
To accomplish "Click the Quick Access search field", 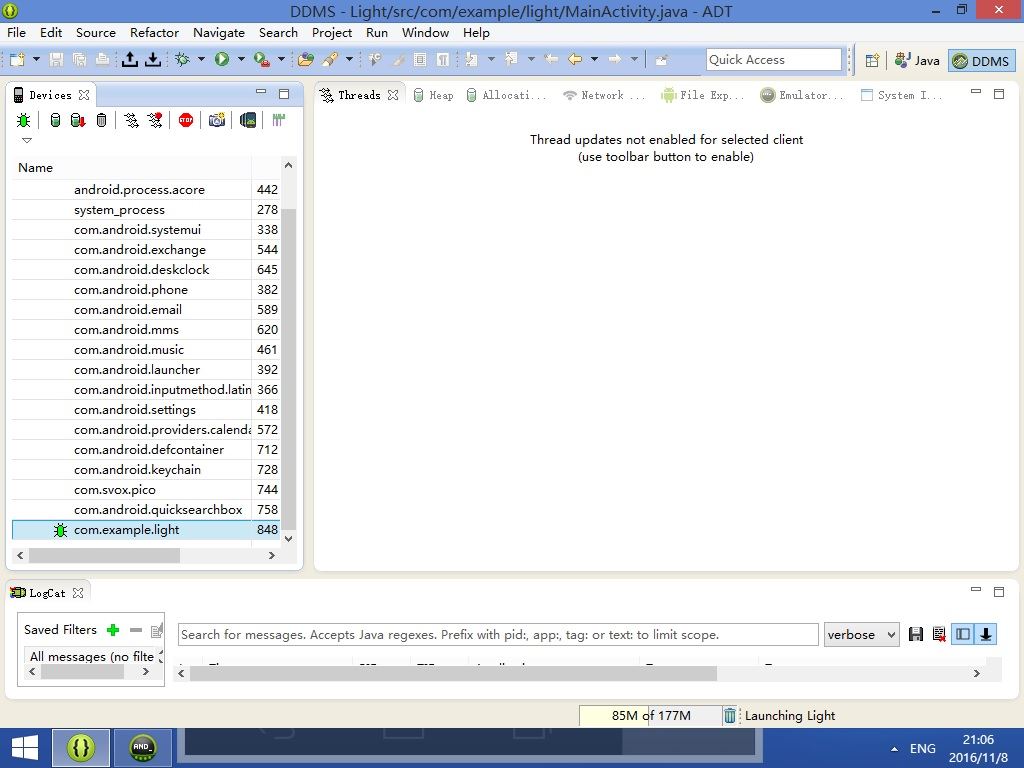I will pyautogui.click(x=774, y=59).
